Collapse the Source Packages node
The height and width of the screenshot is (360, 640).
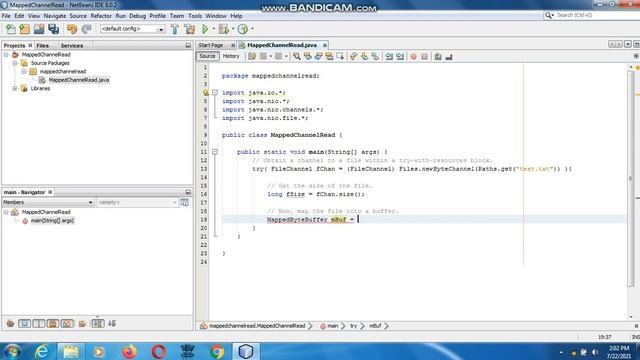click(15, 63)
